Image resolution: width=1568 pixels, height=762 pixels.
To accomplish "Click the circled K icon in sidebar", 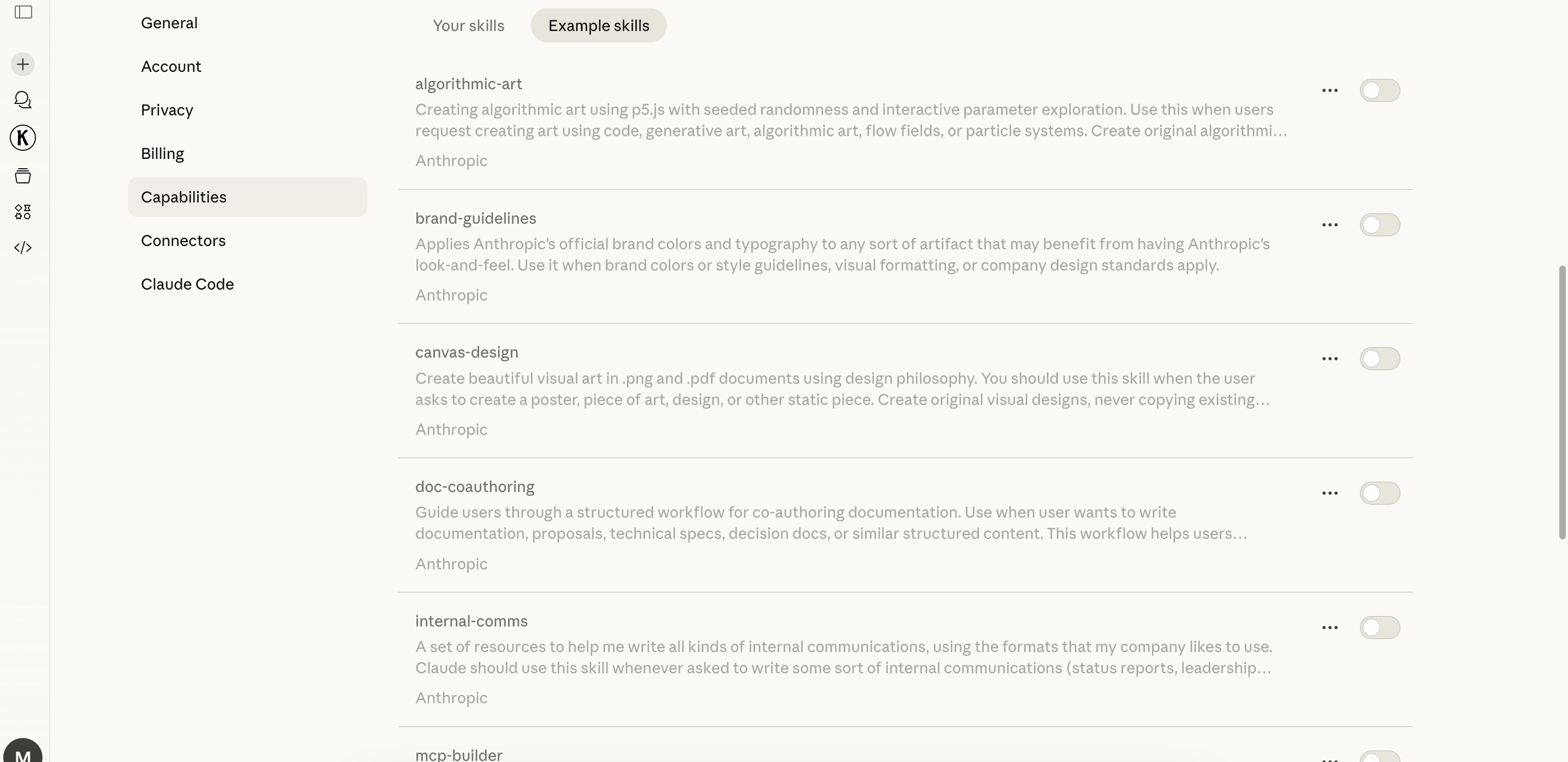I will pos(23,138).
